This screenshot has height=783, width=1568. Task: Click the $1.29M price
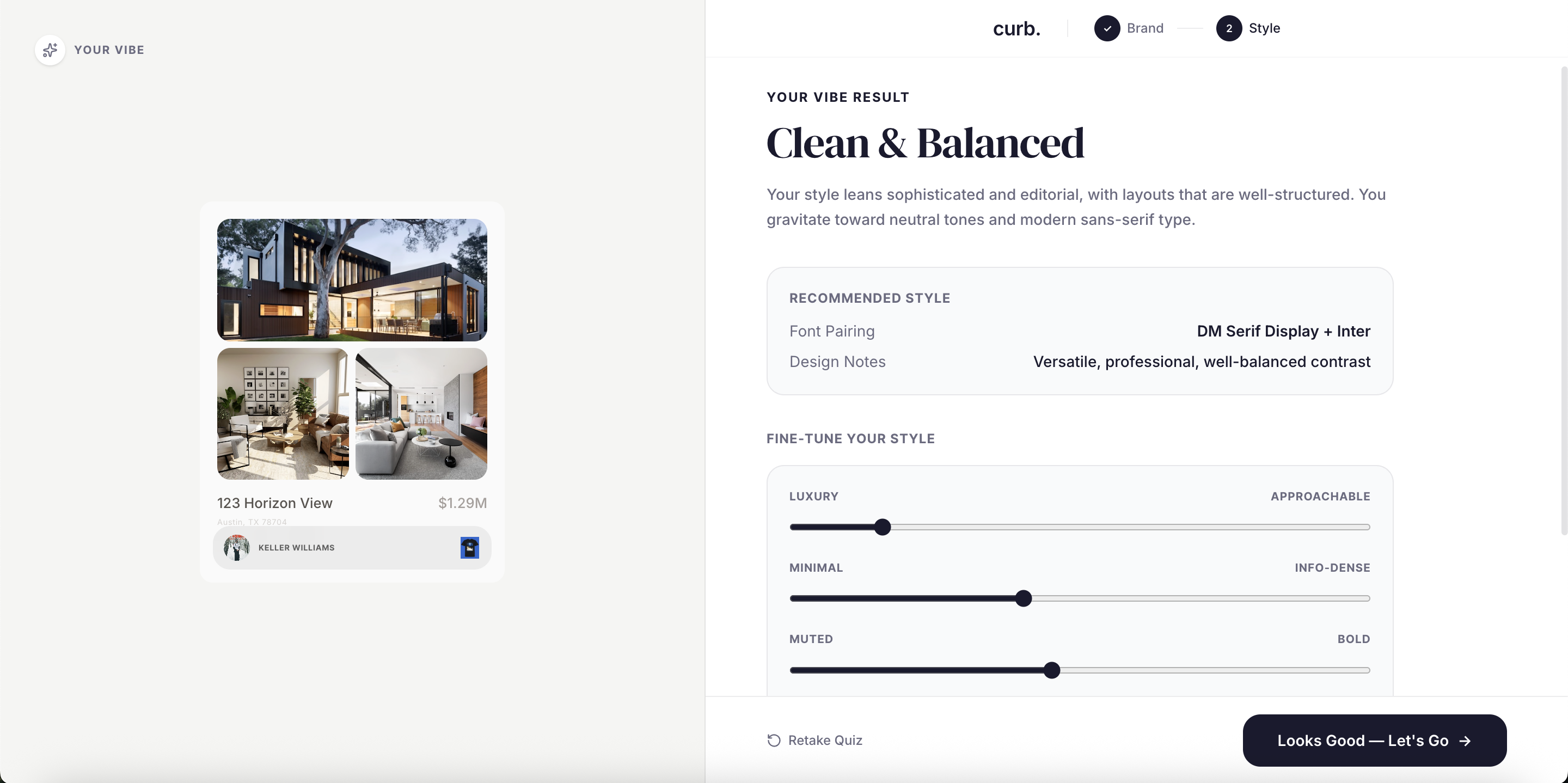click(463, 503)
